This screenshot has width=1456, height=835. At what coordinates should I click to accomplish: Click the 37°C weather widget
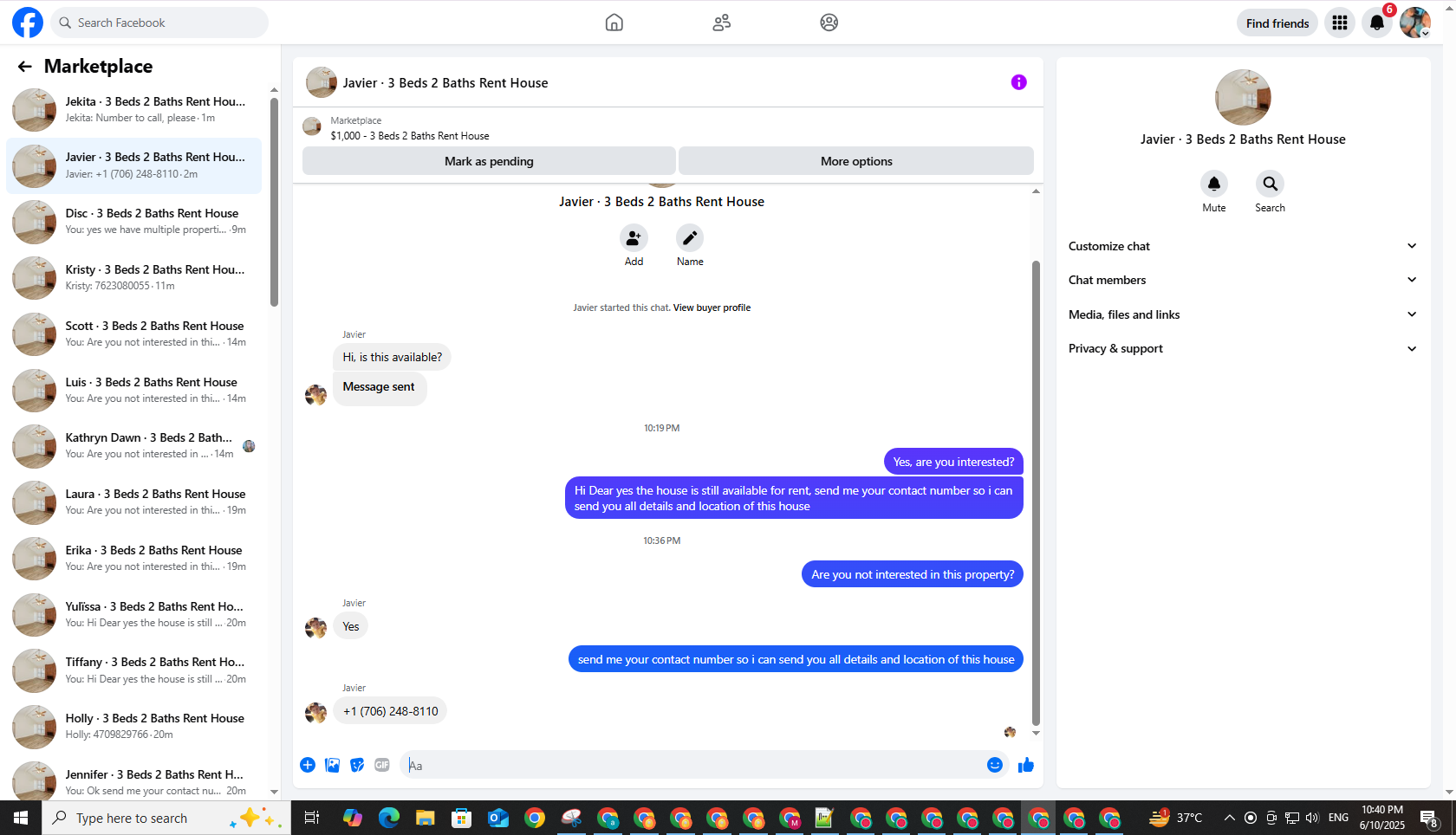coord(1176,818)
